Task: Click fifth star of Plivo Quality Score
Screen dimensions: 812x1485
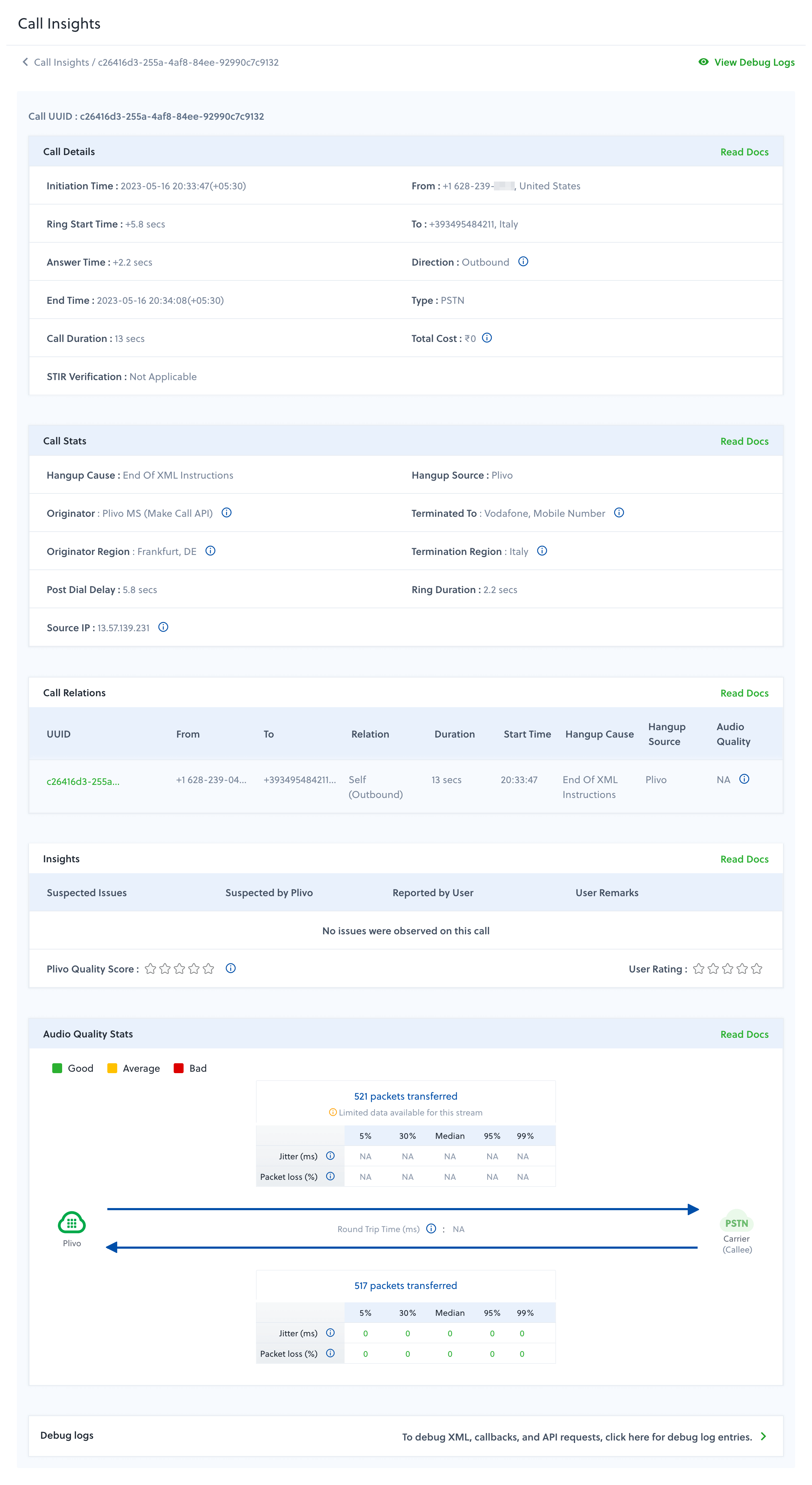Action: 209,969
